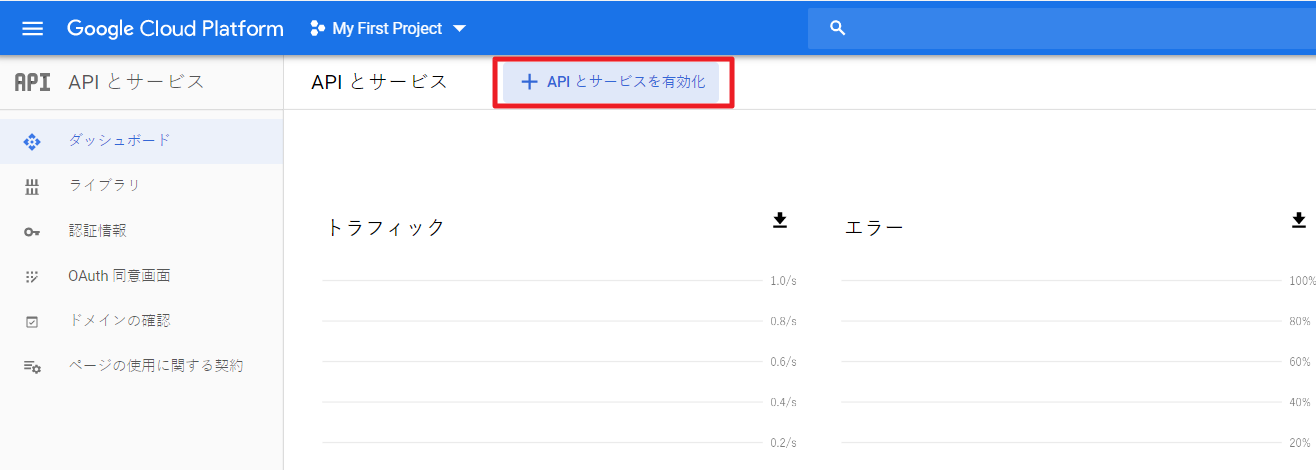Click the 認証情報 key icon

[32, 231]
